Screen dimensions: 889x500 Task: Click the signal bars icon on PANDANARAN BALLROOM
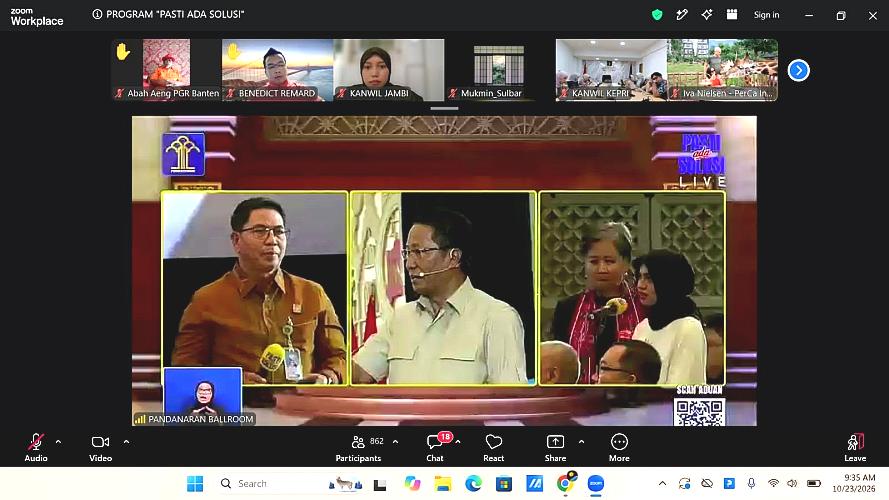click(140, 420)
